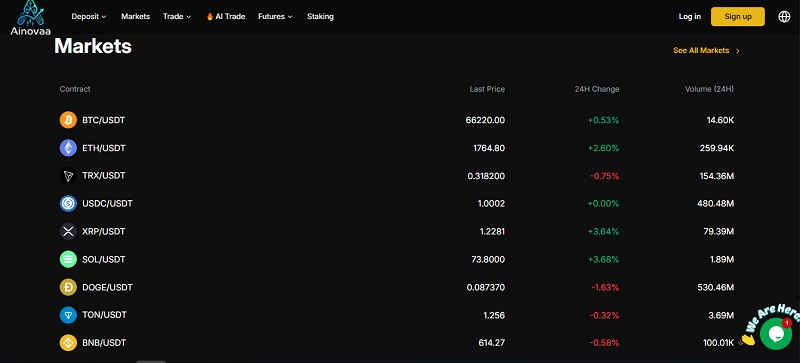Click the Volume (24H) column header
The width and height of the screenshot is (800, 363).
709,89
